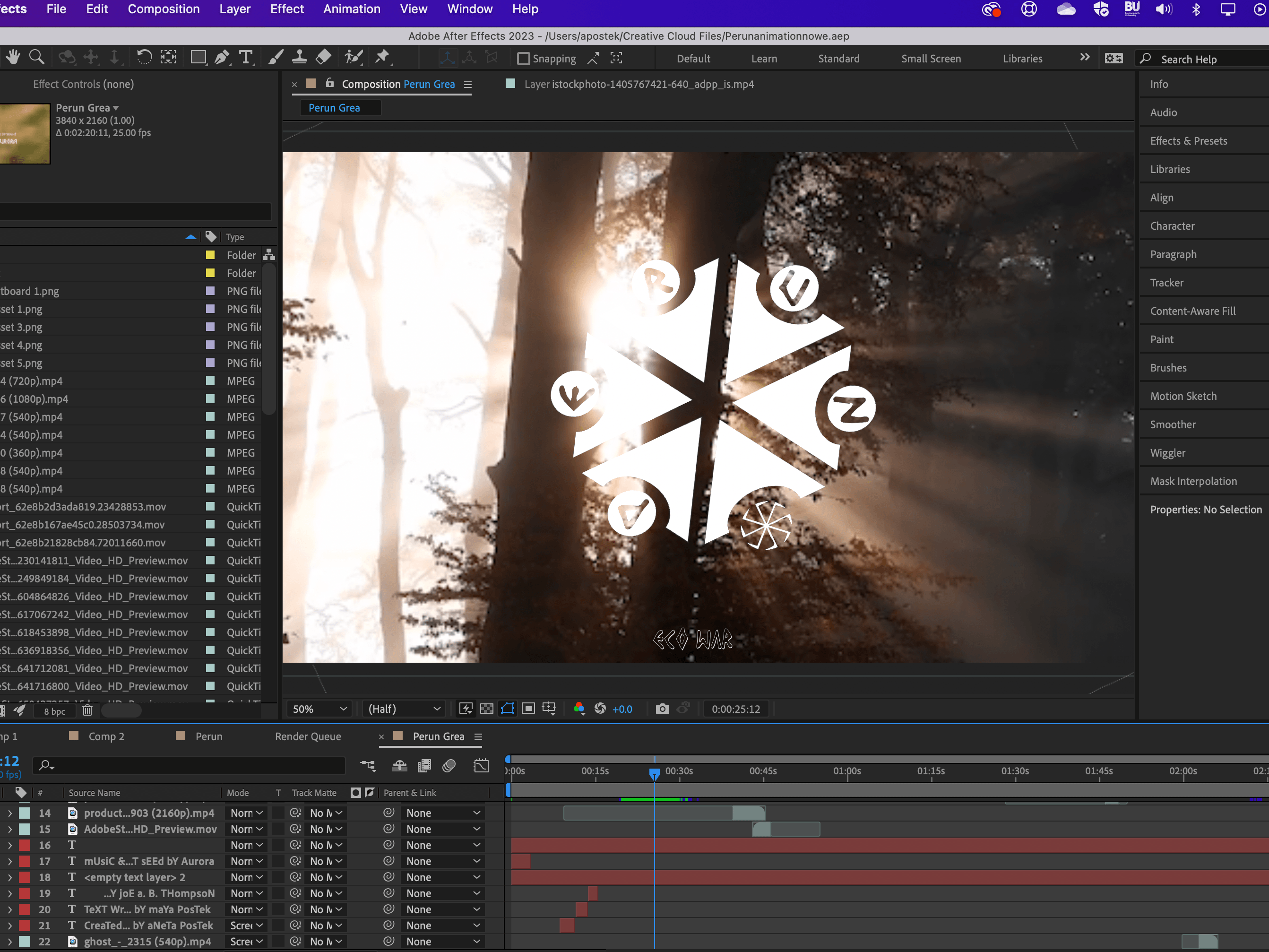The width and height of the screenshot is (1269, 952).
Task: Toggle the transparency grid in viewer
Action: tap(486, 709)
